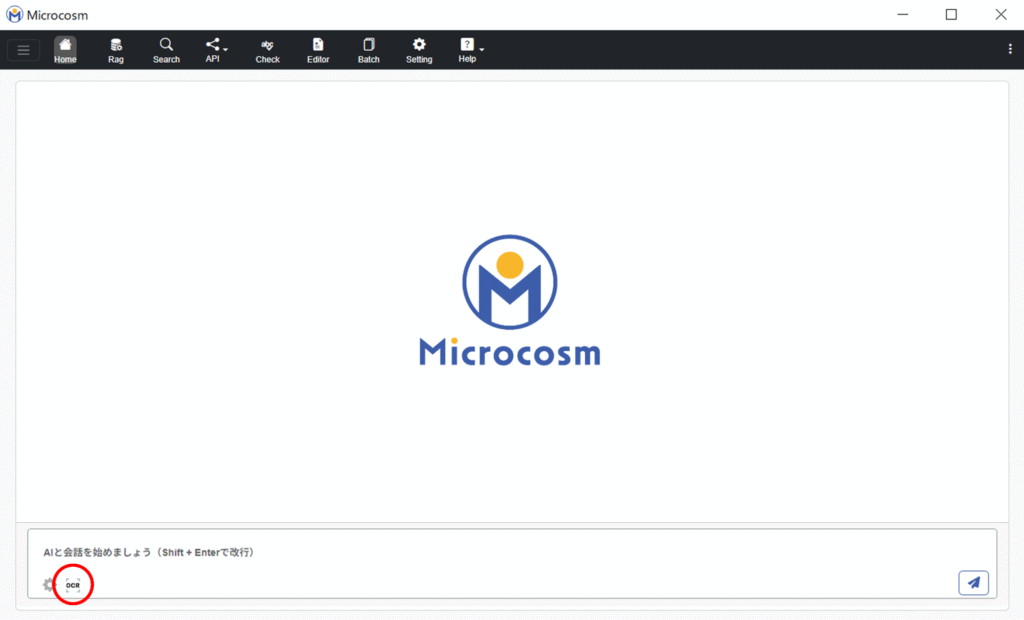Activate the OCR capture button
The image size is (1024, 620).
(x=73, y=584)
